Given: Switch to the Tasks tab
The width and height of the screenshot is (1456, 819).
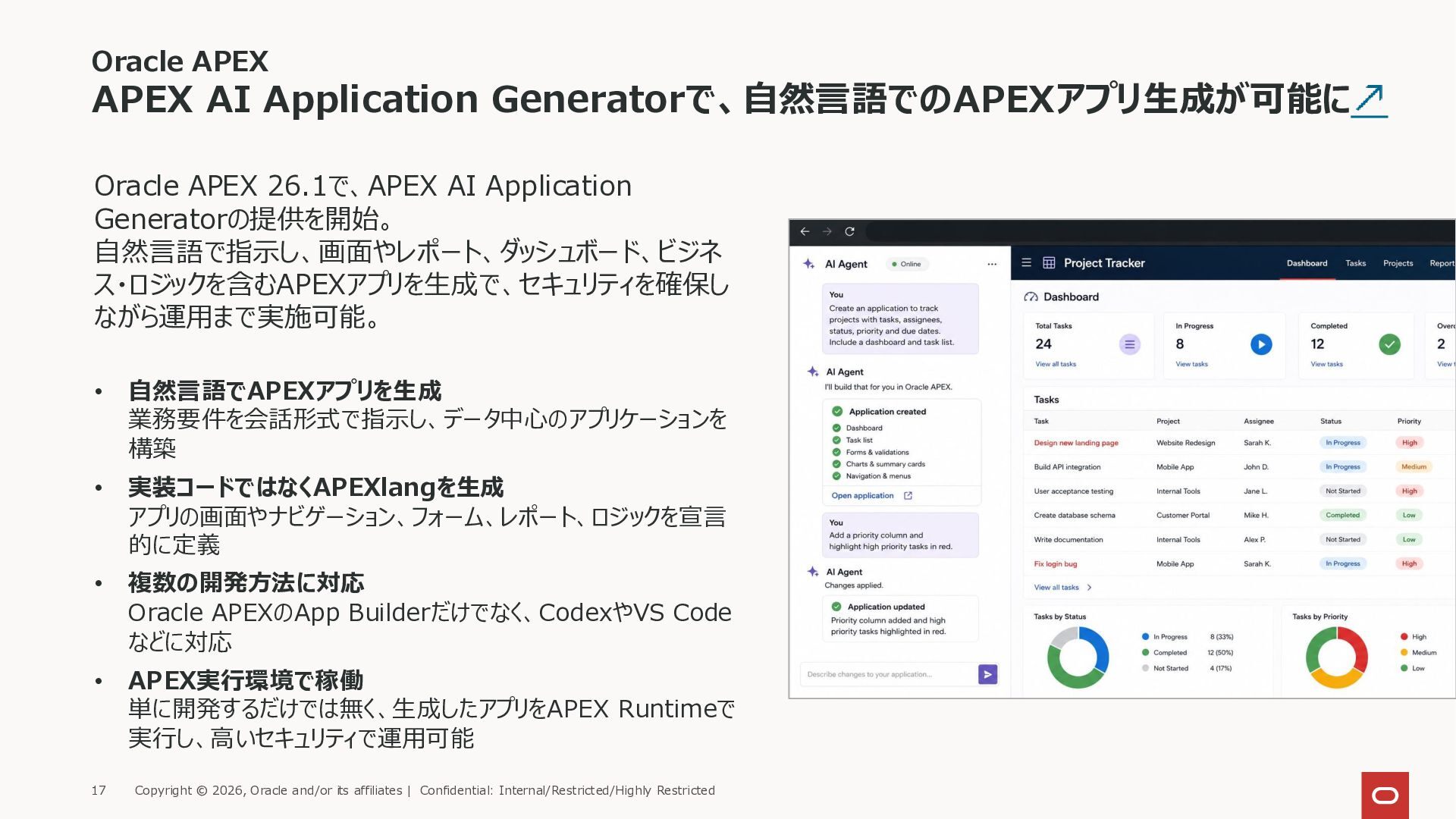Looking at the screenshot, I should (x=1355, y=263).
